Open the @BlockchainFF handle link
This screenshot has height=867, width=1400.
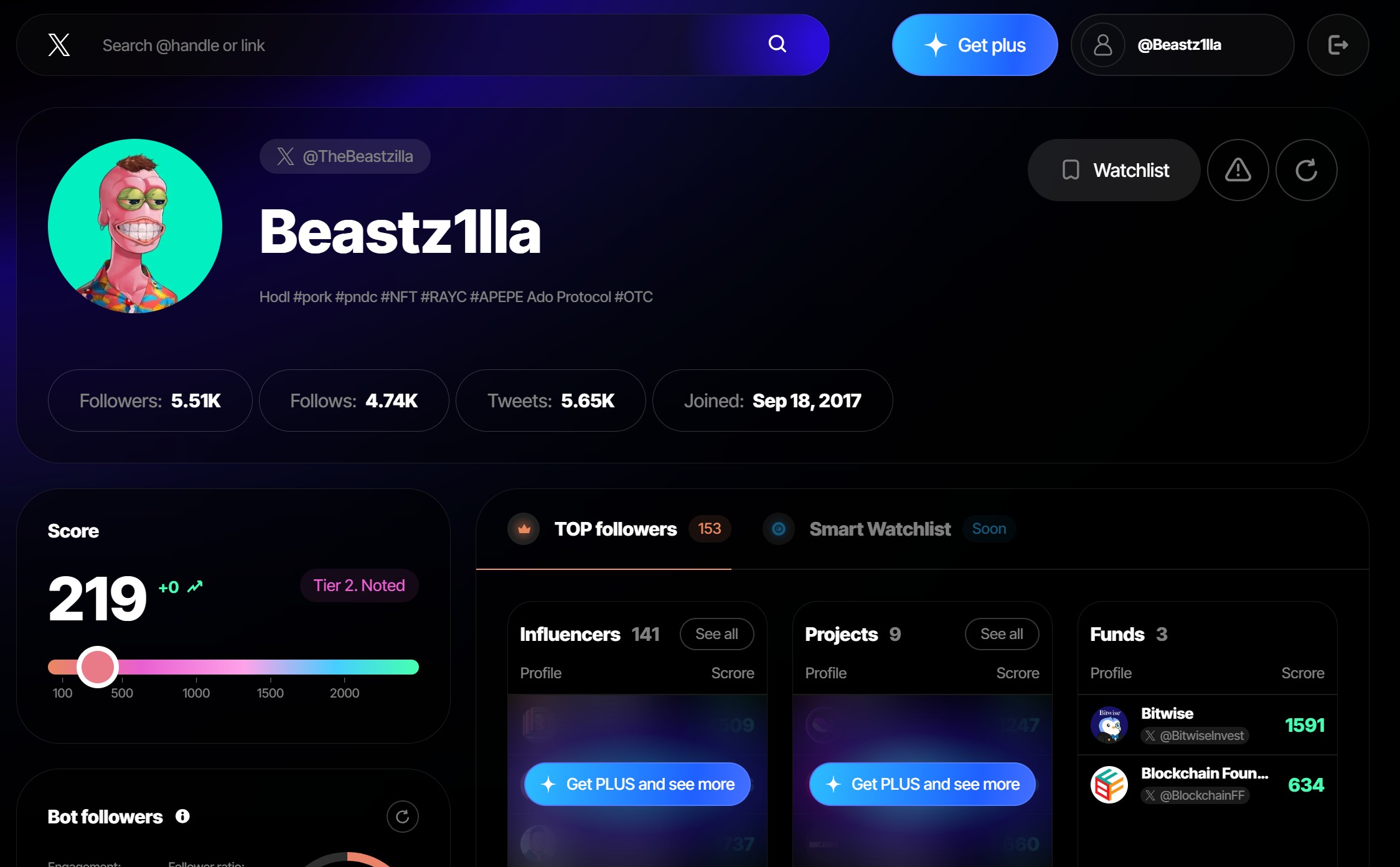1195,795
